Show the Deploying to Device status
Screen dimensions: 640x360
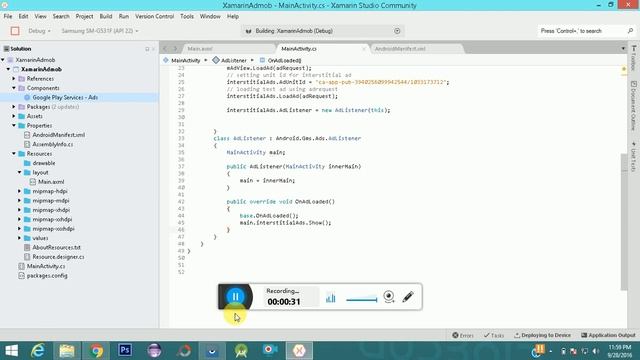(x=542, y=335)
